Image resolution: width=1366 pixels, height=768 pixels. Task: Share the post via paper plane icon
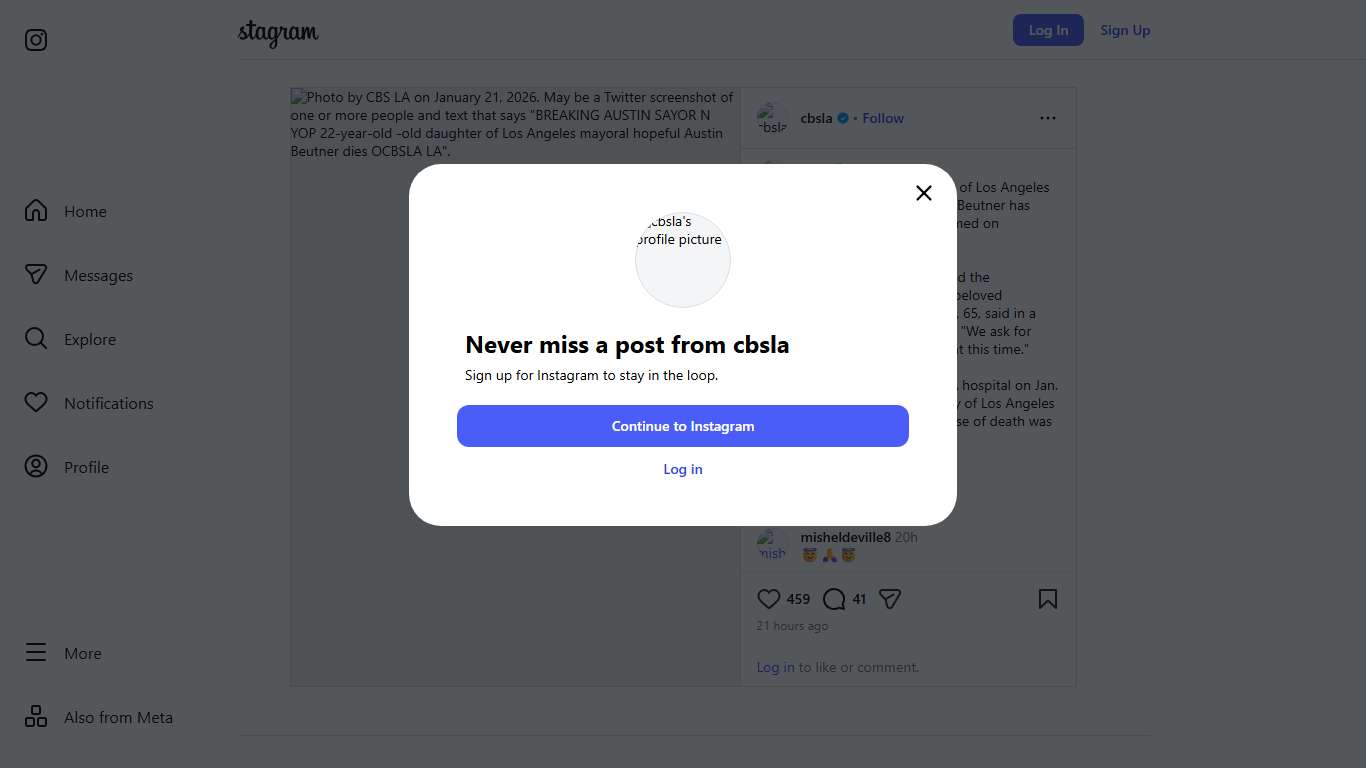pyautogui.click(x=890, y=599)
